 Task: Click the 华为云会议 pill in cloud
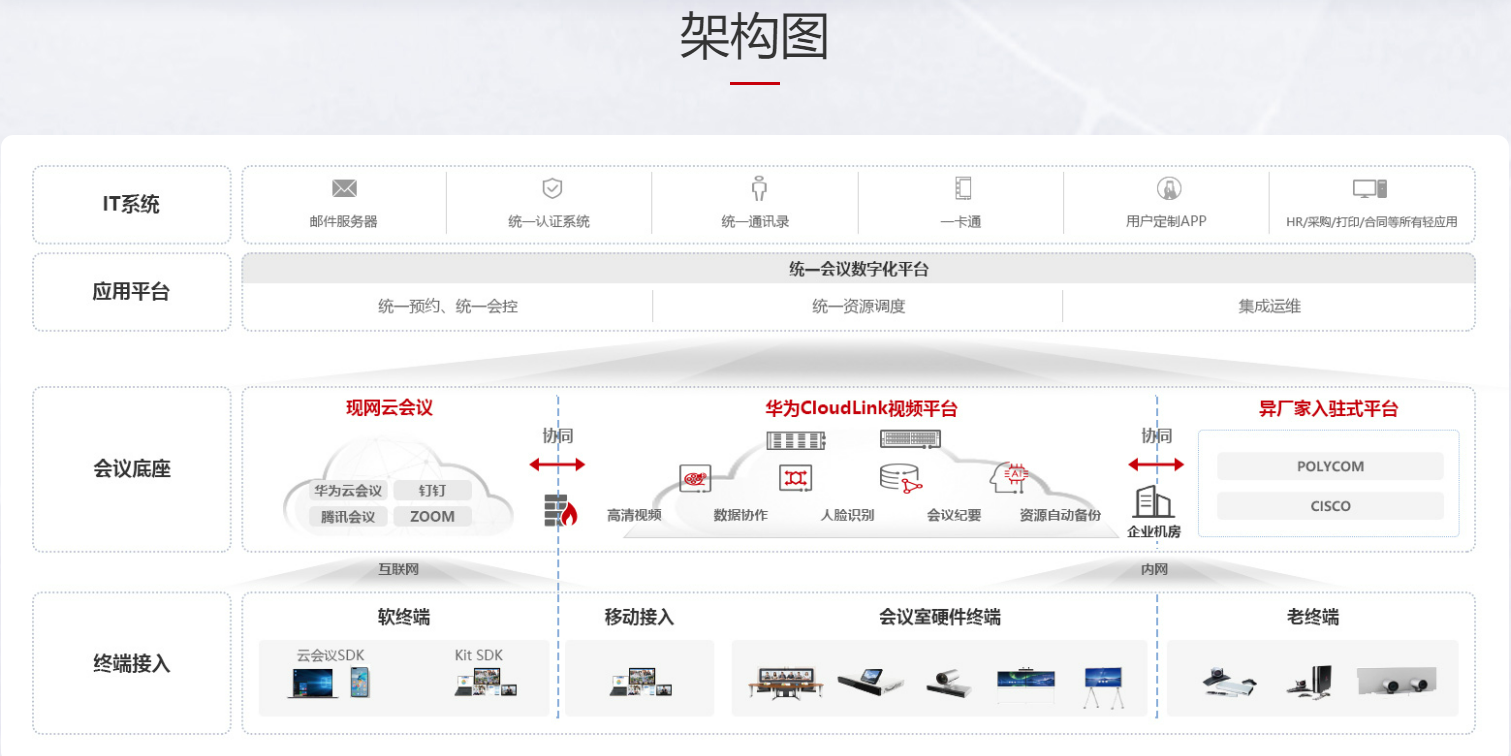348,491
